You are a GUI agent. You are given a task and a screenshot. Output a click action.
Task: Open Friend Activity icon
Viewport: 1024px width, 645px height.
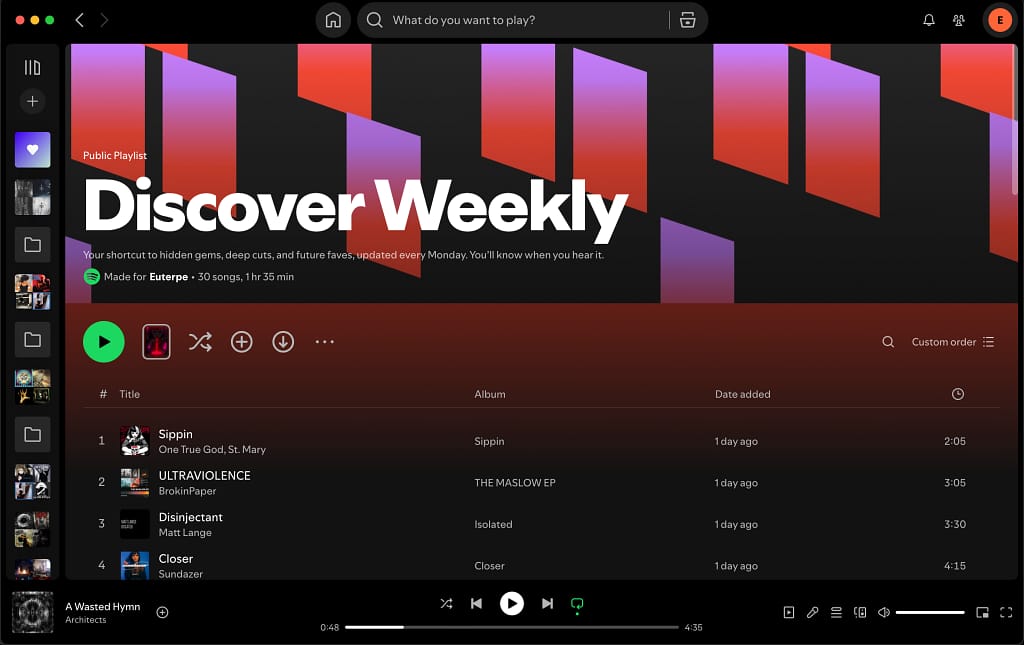[x=959, y=20]
